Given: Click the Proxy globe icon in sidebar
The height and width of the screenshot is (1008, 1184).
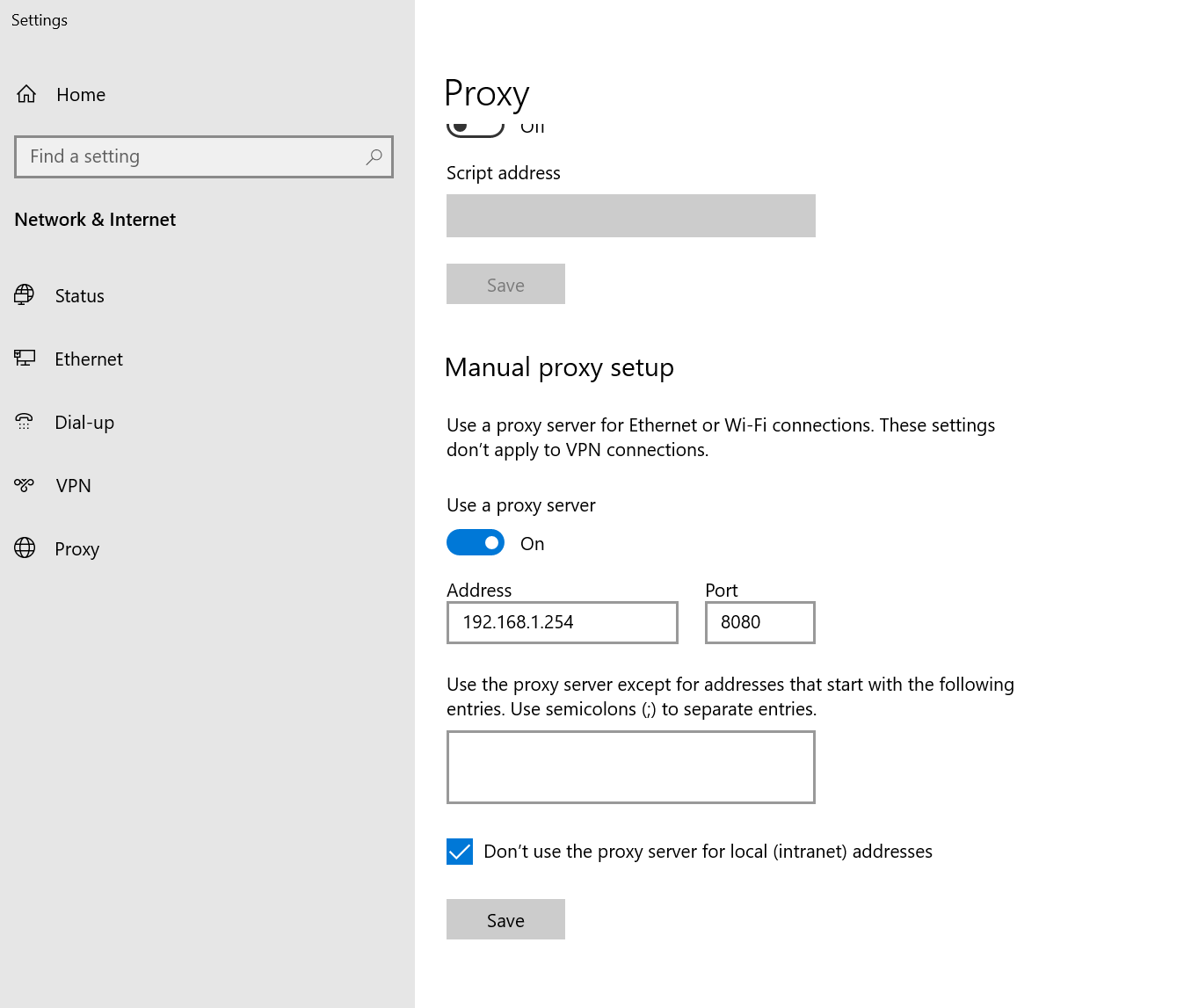Looking at the screenshot, I should (x=25, y=548).
